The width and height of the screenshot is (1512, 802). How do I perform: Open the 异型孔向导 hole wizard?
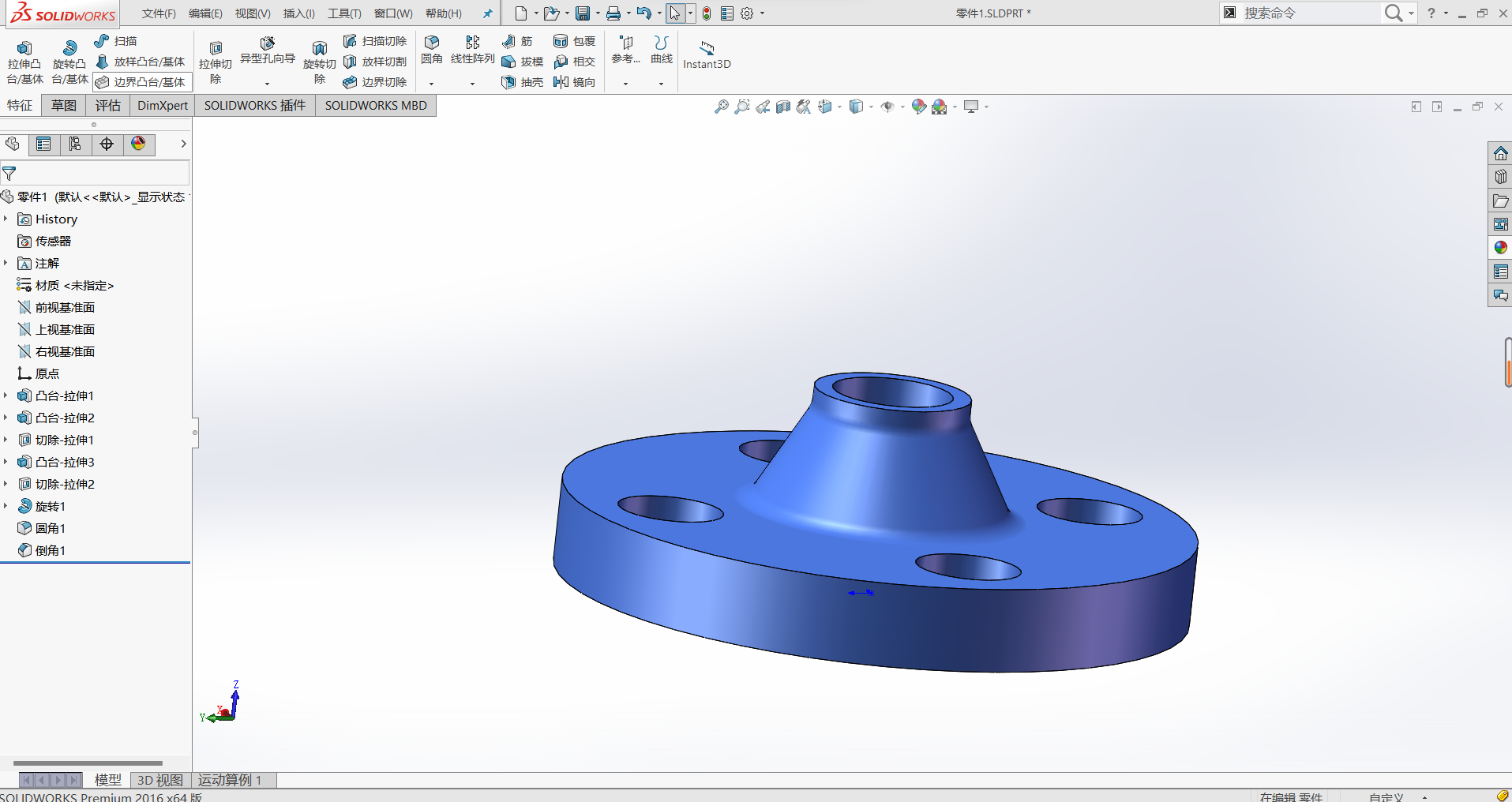(267, 51)
